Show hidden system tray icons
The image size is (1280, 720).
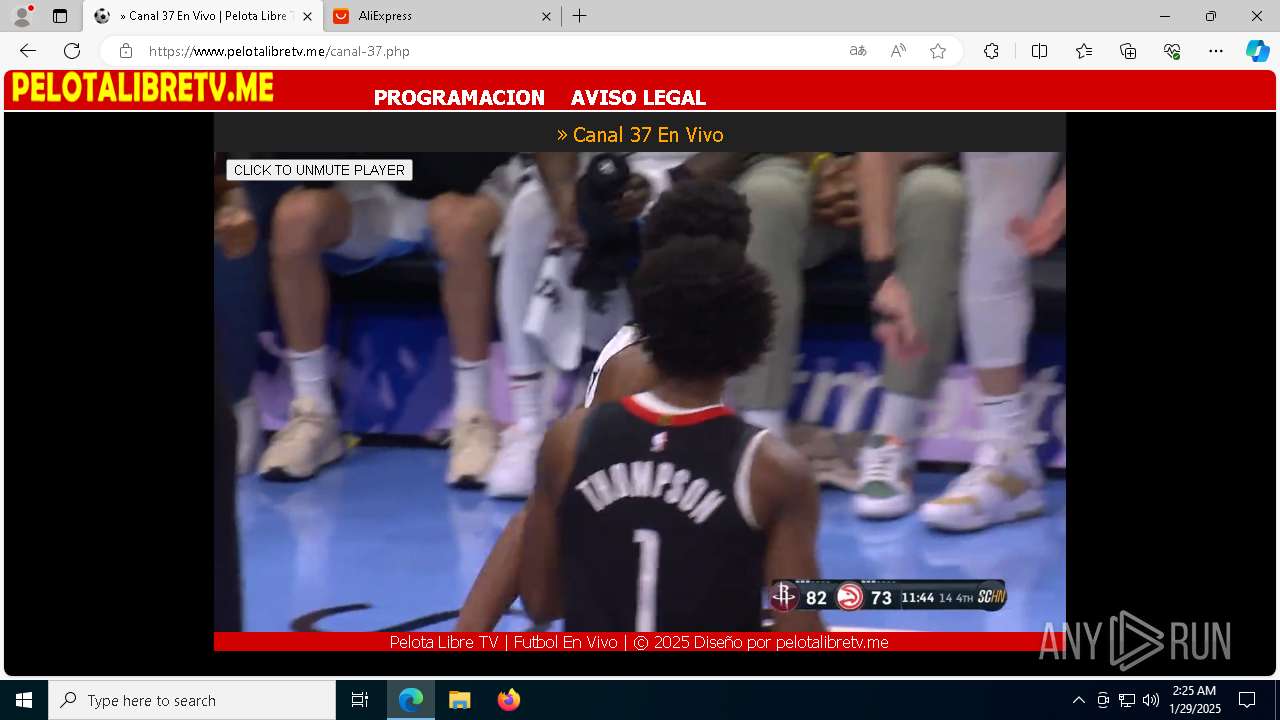pos(1078,700)
